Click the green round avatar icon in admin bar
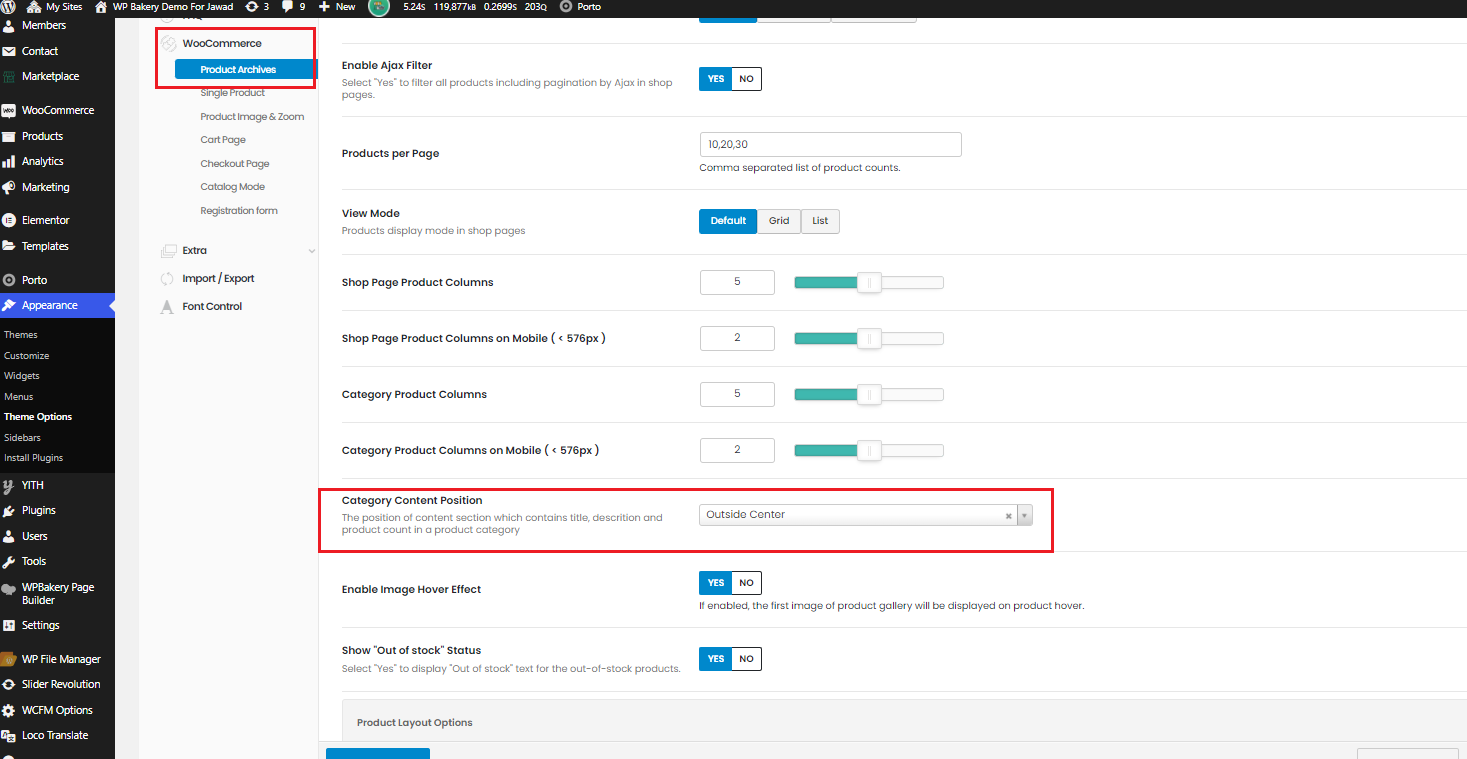The height and width of the screenshot is (759, 1467). pos(379,7)
